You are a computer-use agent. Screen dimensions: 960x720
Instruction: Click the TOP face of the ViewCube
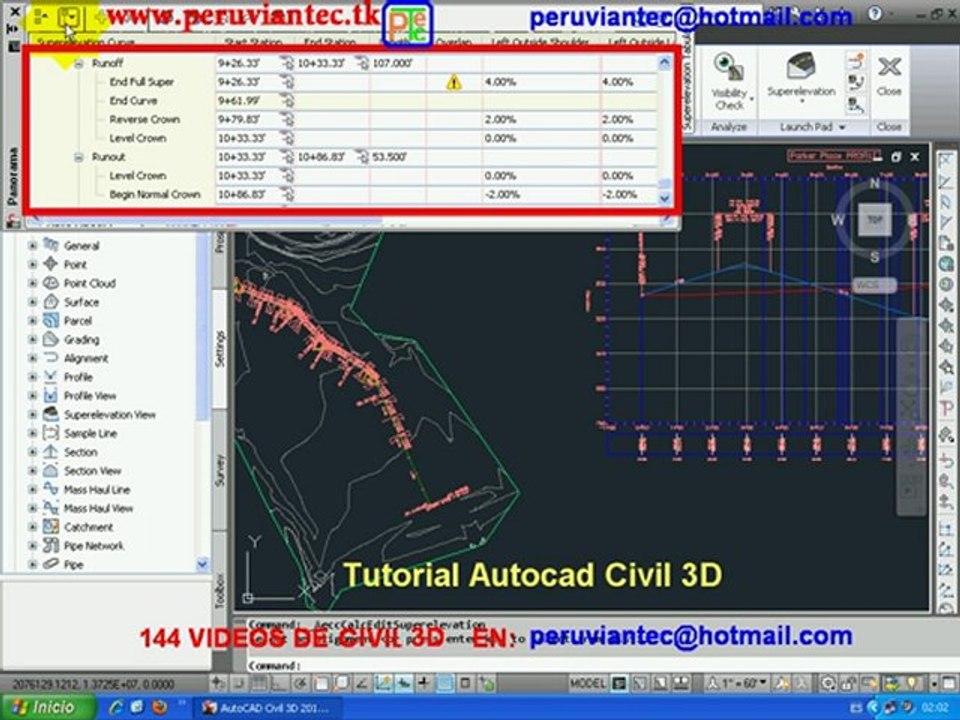(x=874, y=220)
